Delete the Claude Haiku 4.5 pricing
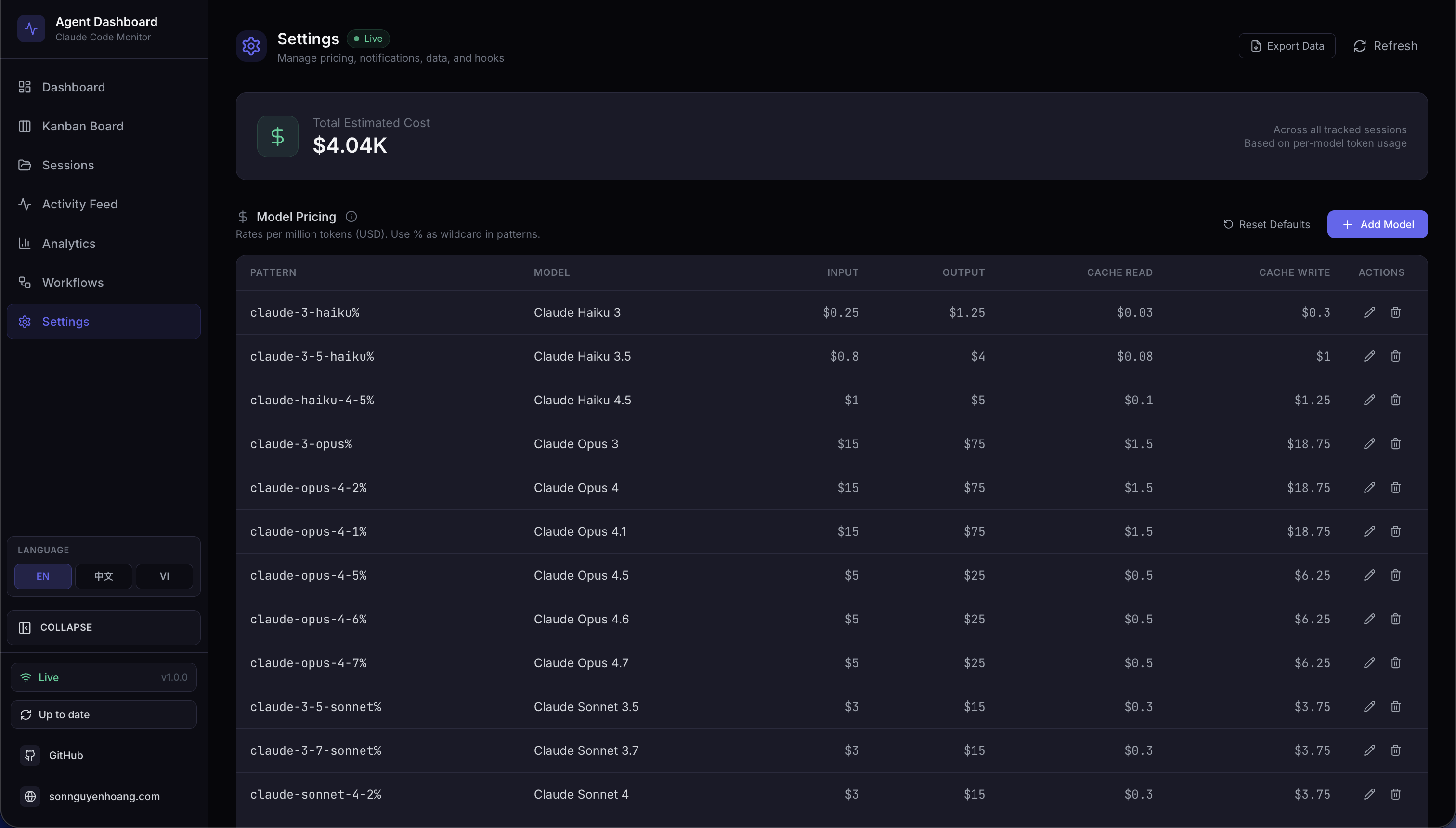Screen dimensions: 1456x828 tap(1395, 400)
